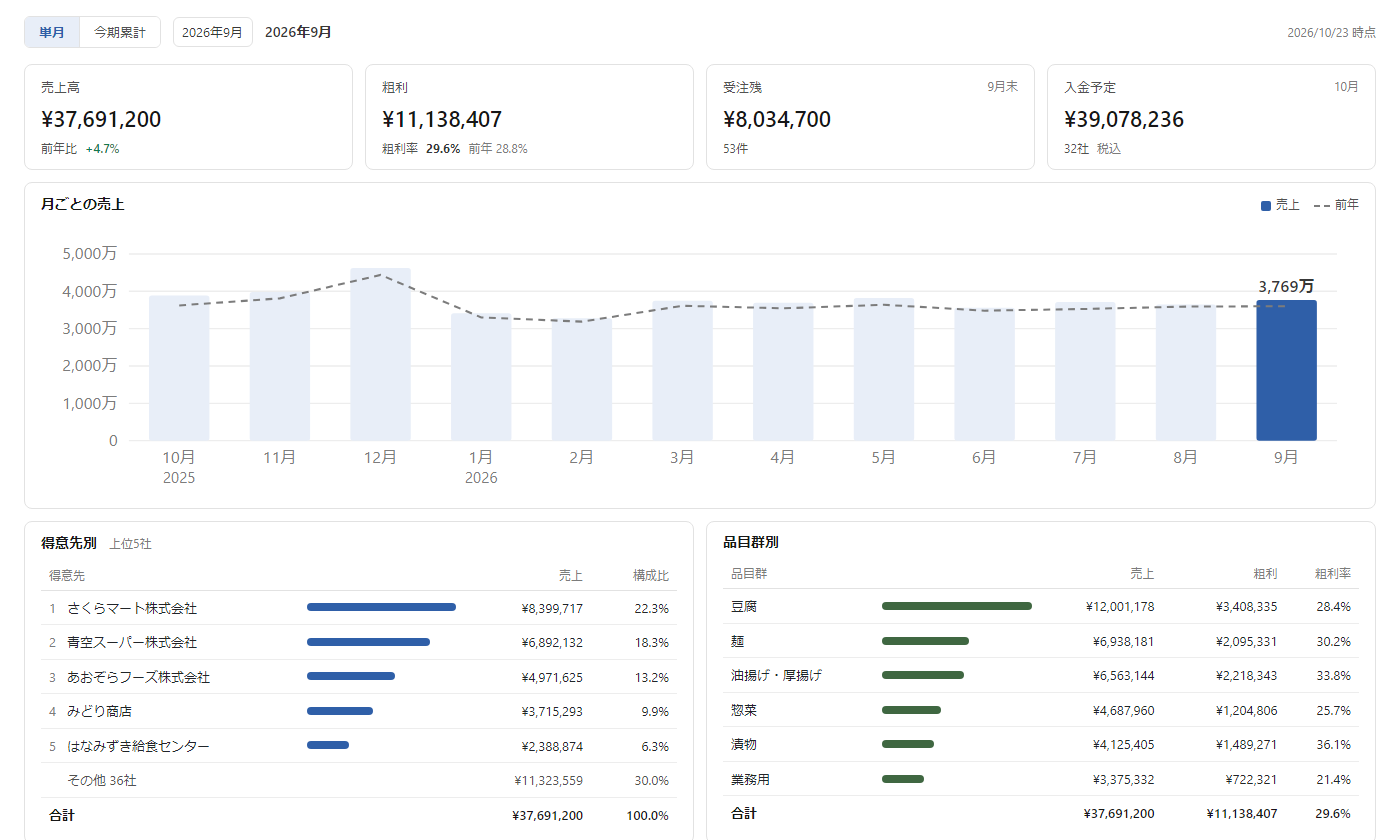The height and width of the screenshot is (840, 1400).
Task: Click the +4.7% year-over-year value
Action: click(x=102, y=149)
